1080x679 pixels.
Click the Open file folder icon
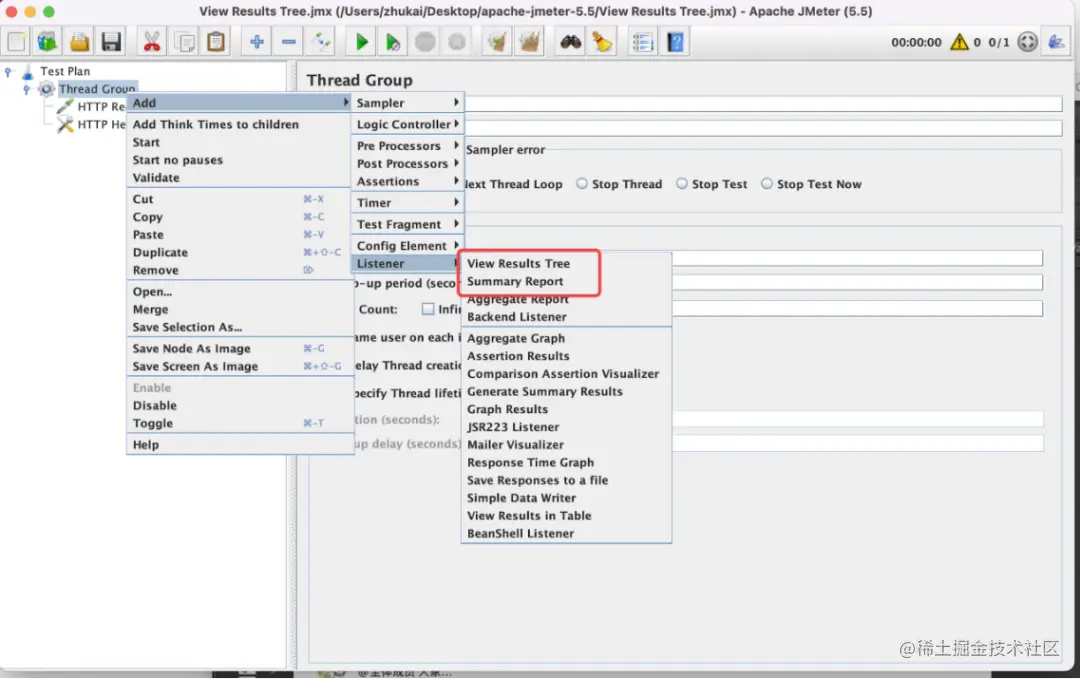[79, 42]
